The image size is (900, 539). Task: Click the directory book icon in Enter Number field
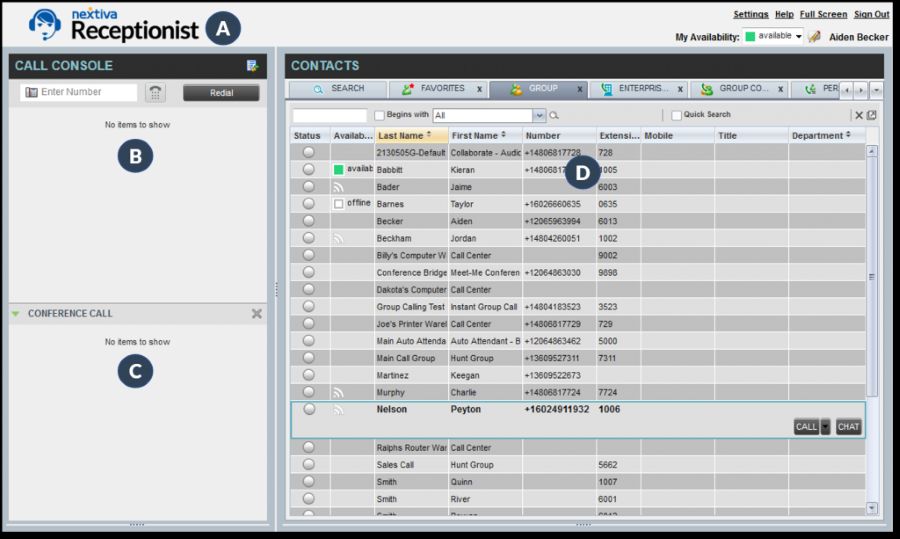pos(32,92)
